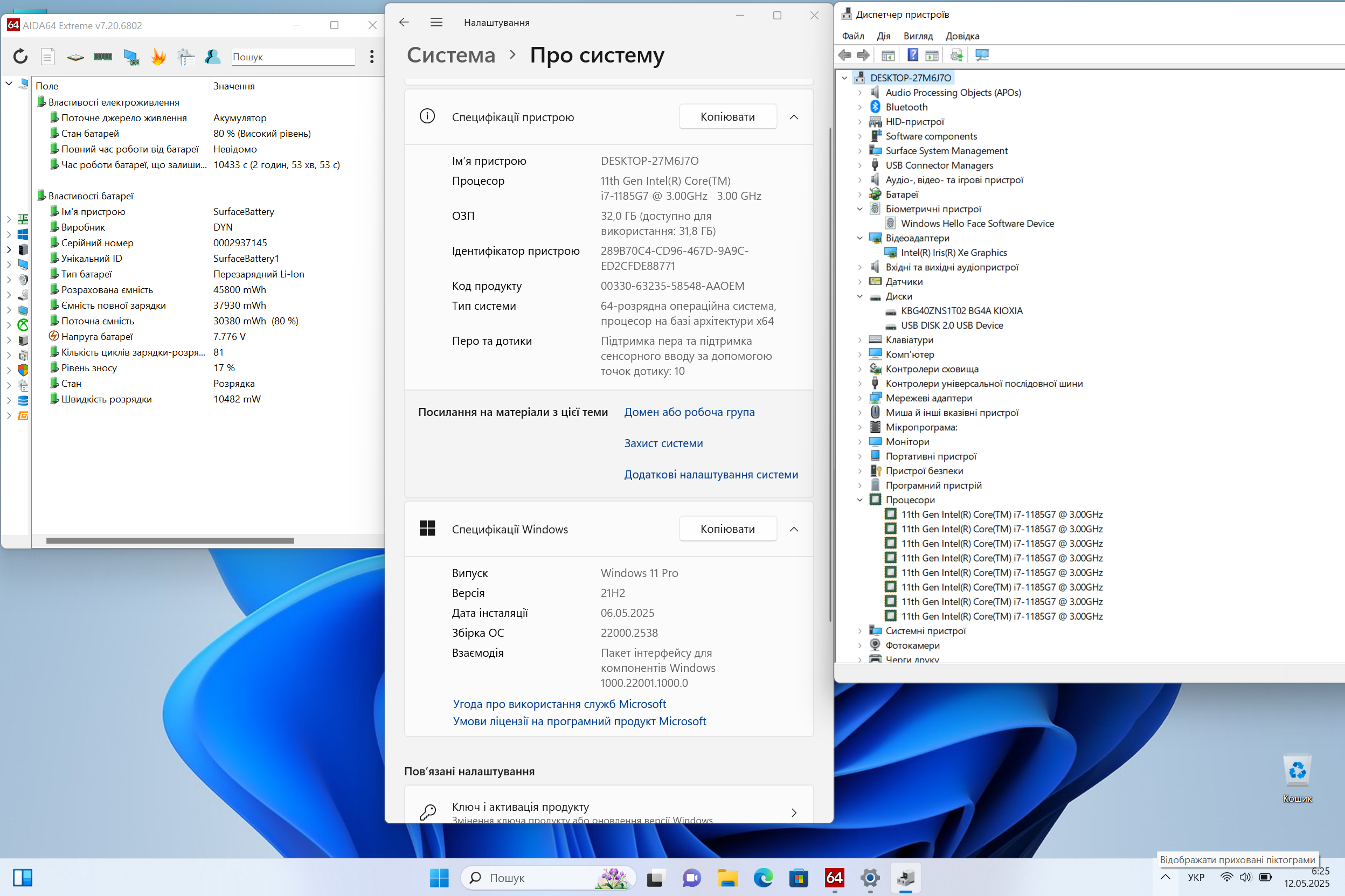1345x896 pixels.
Task: Select the Ємність повної зарядки row
Action: click(209, 305)
